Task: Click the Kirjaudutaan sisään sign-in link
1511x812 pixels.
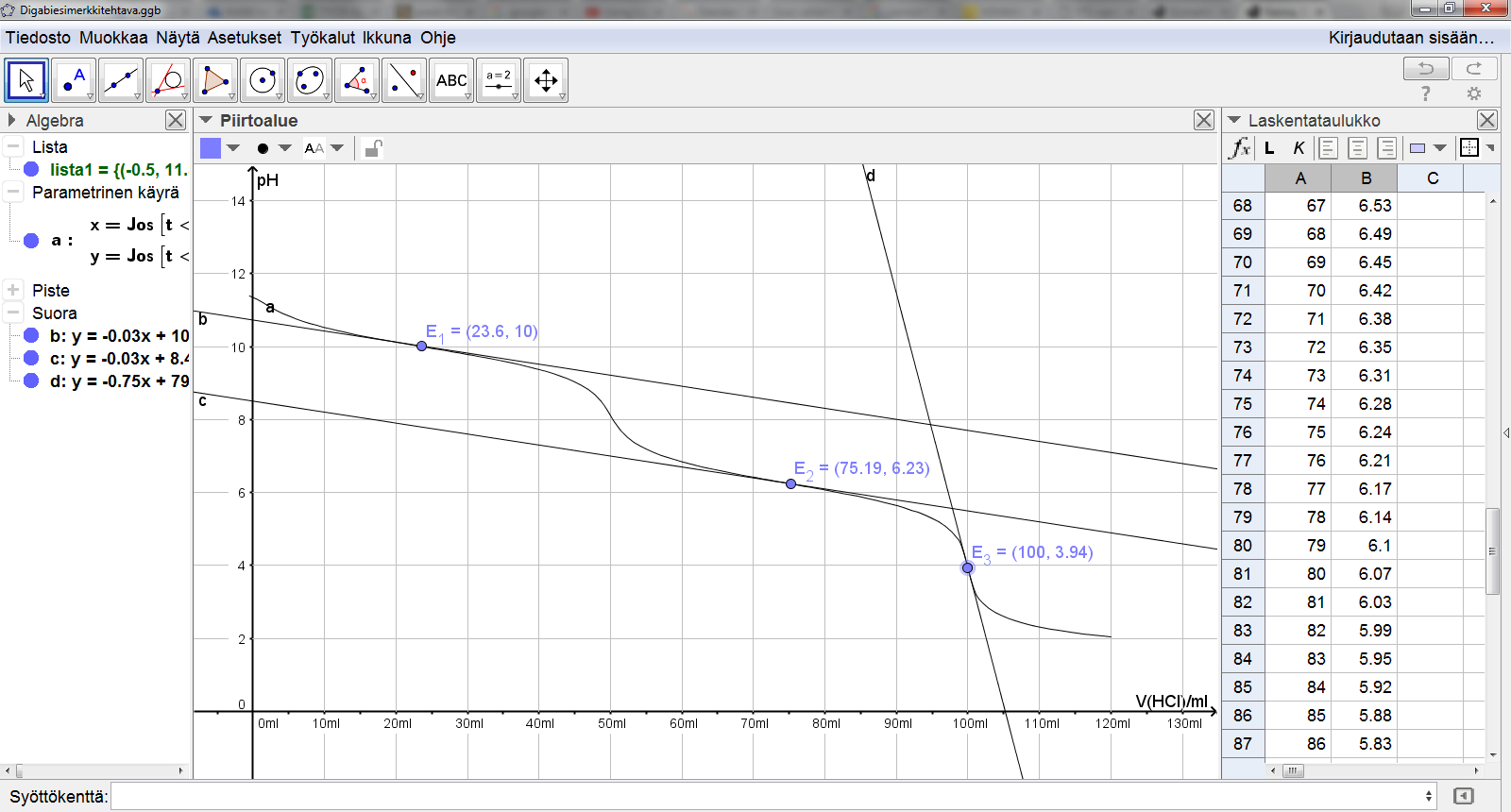Action: tap(1411, 38)
